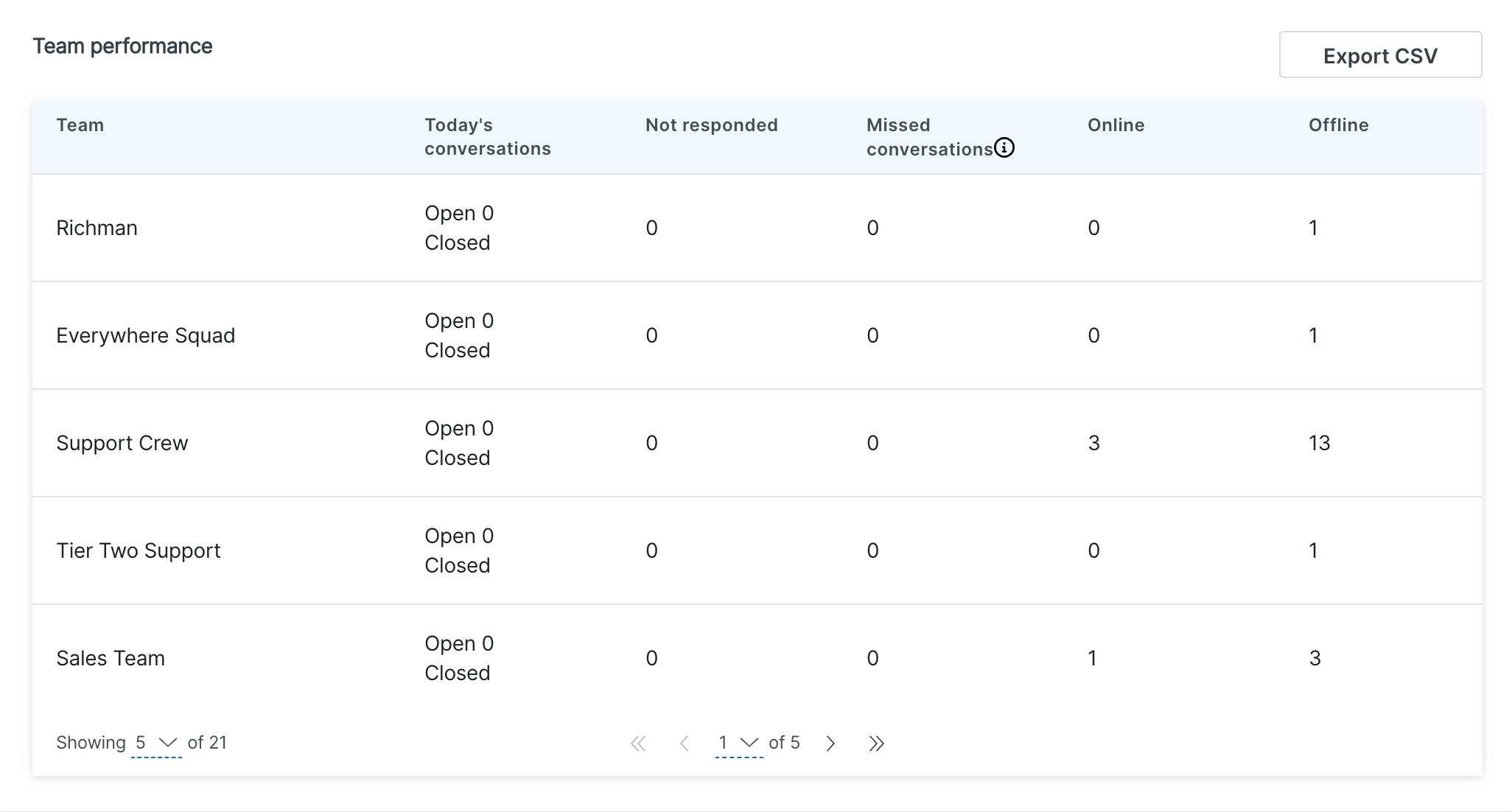Click Tier Two Support's Not responded value

(652, 551)
